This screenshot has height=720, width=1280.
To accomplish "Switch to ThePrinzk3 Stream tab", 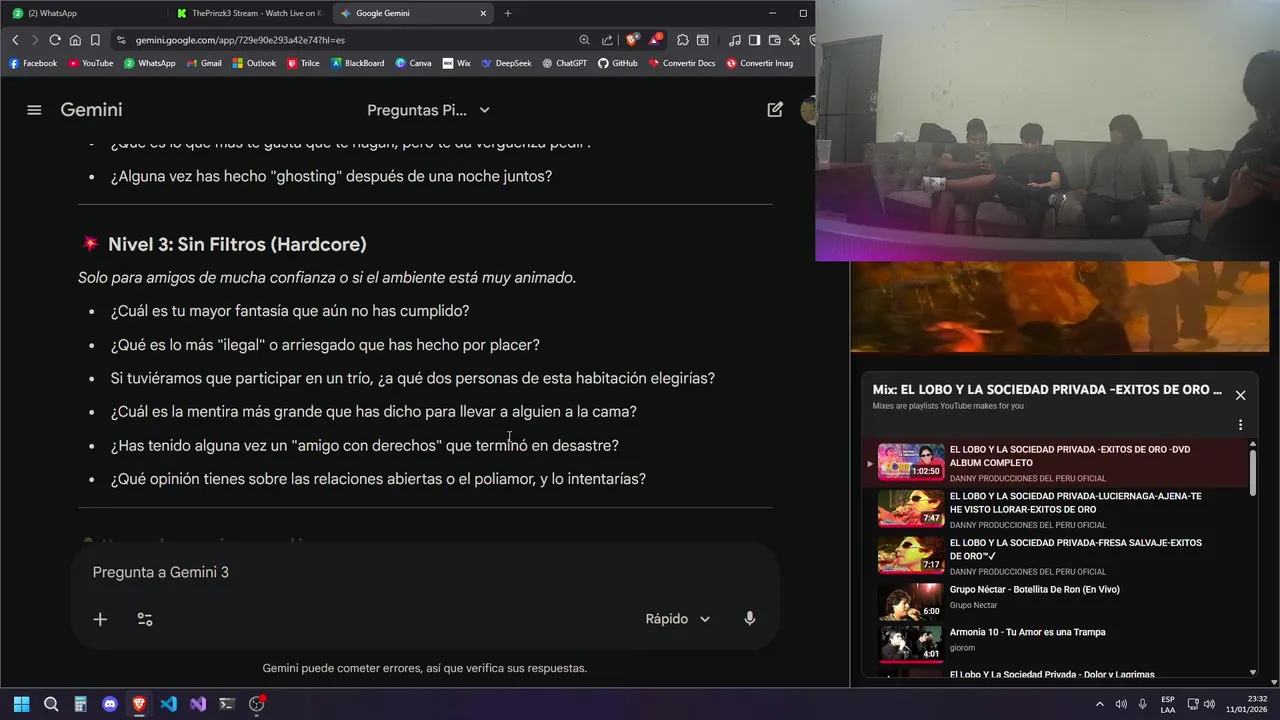I will pos(249,13).
